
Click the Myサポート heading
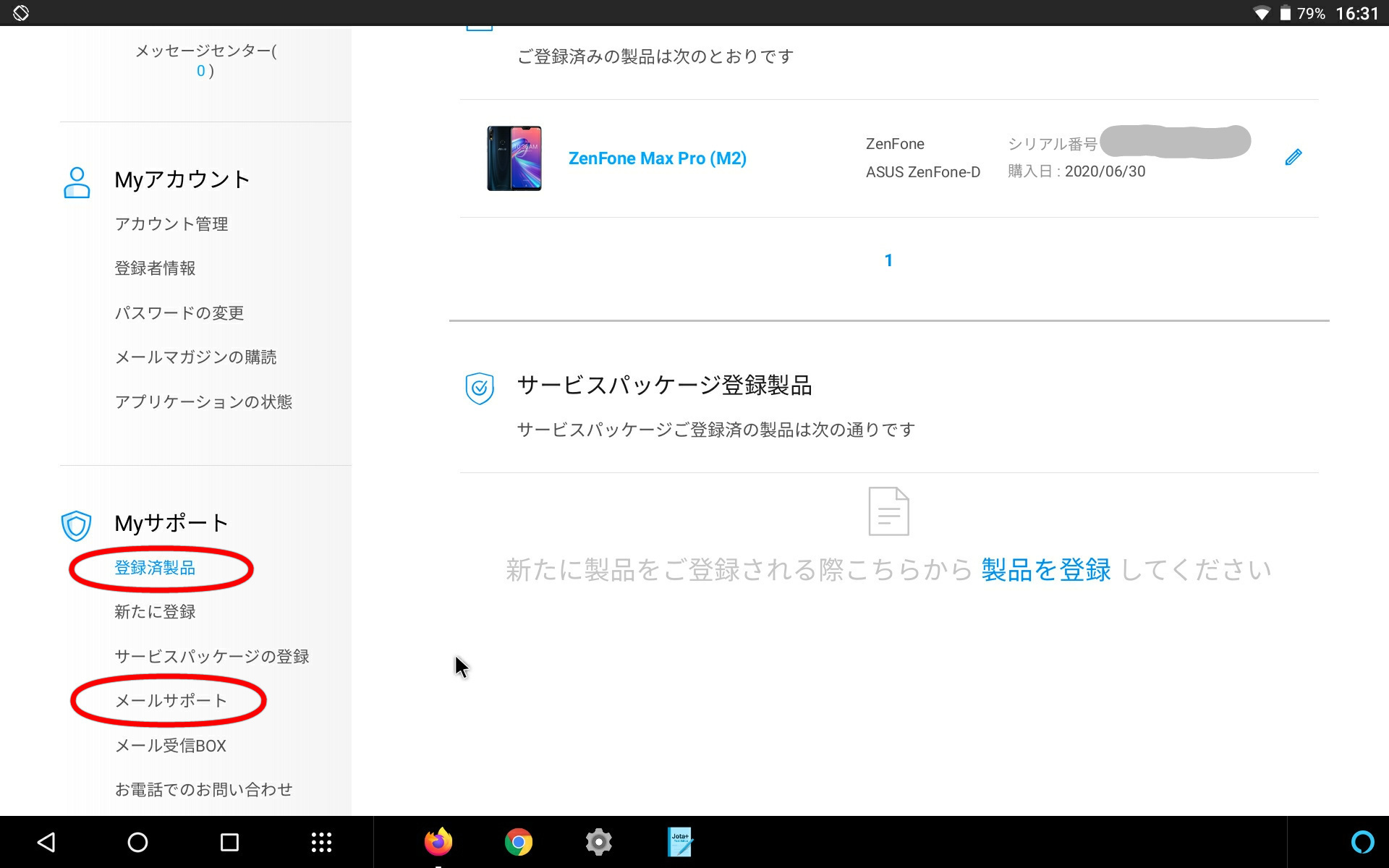(171, 523)
